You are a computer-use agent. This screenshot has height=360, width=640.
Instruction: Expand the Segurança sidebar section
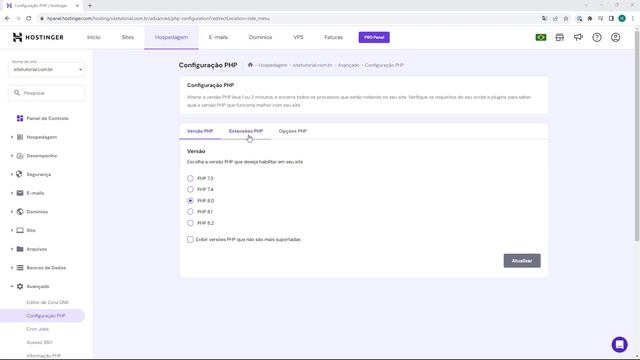pyautogui.click(x=11, y=174)
